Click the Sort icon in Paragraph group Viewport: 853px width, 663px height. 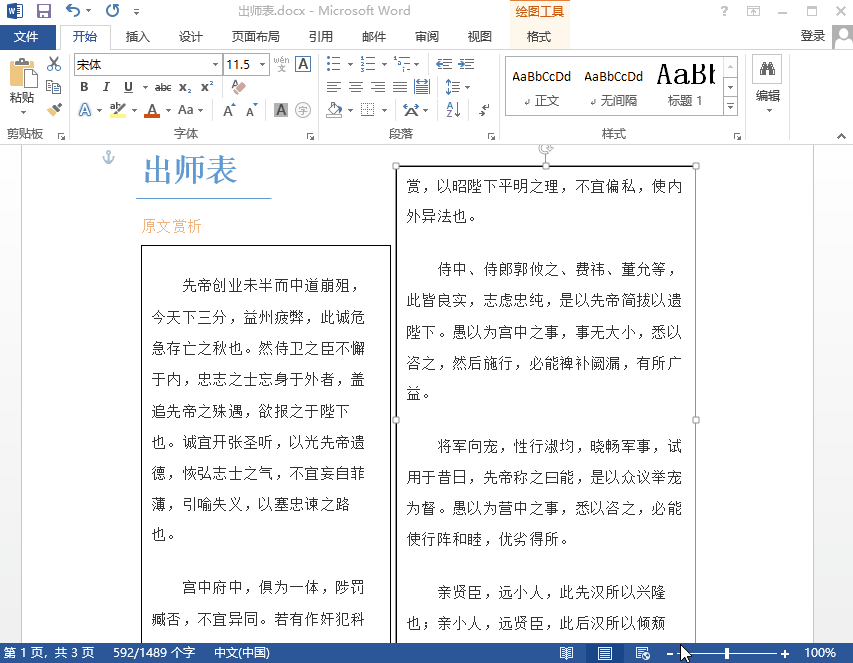454,108
